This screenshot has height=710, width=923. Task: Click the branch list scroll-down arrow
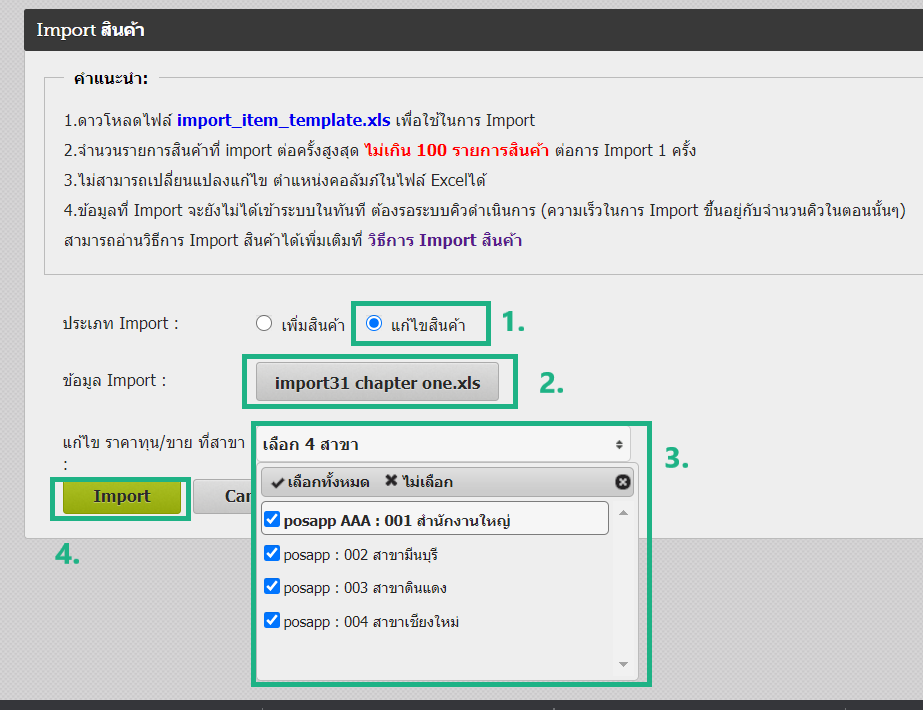[x=623, y=664]
